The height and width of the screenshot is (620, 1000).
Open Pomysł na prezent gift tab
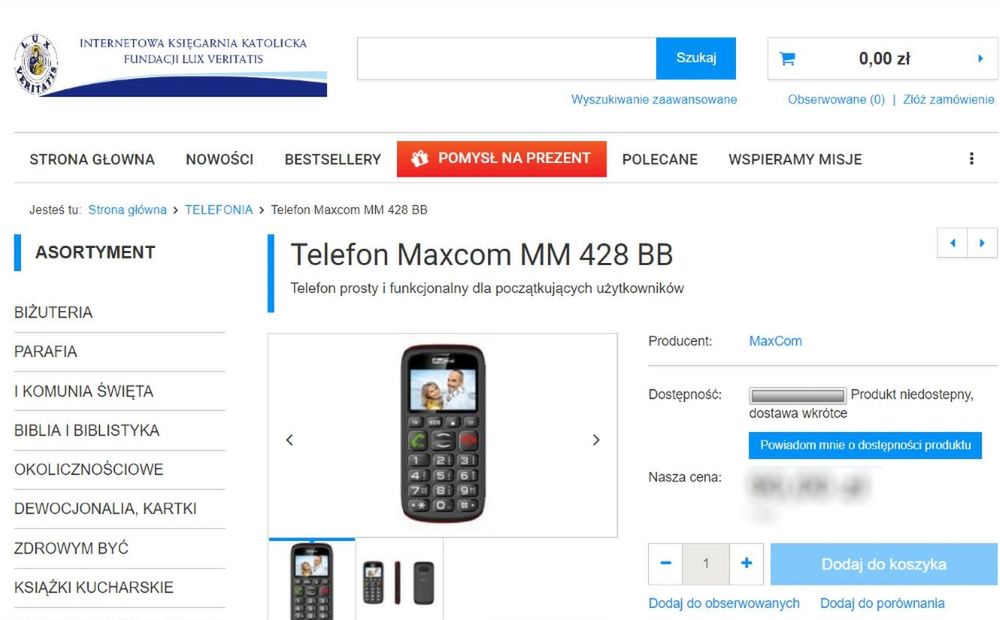click(501, 159)
